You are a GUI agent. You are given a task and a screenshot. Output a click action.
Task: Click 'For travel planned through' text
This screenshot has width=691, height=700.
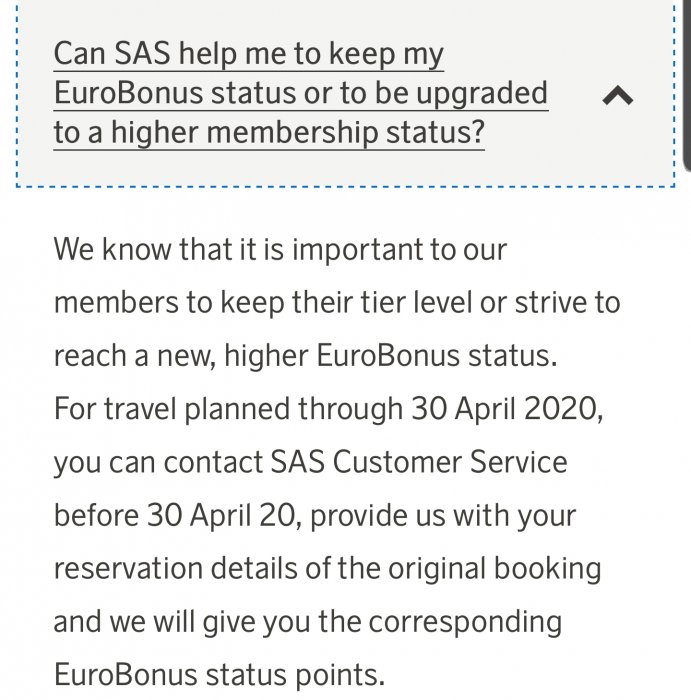tap(227, 409)
